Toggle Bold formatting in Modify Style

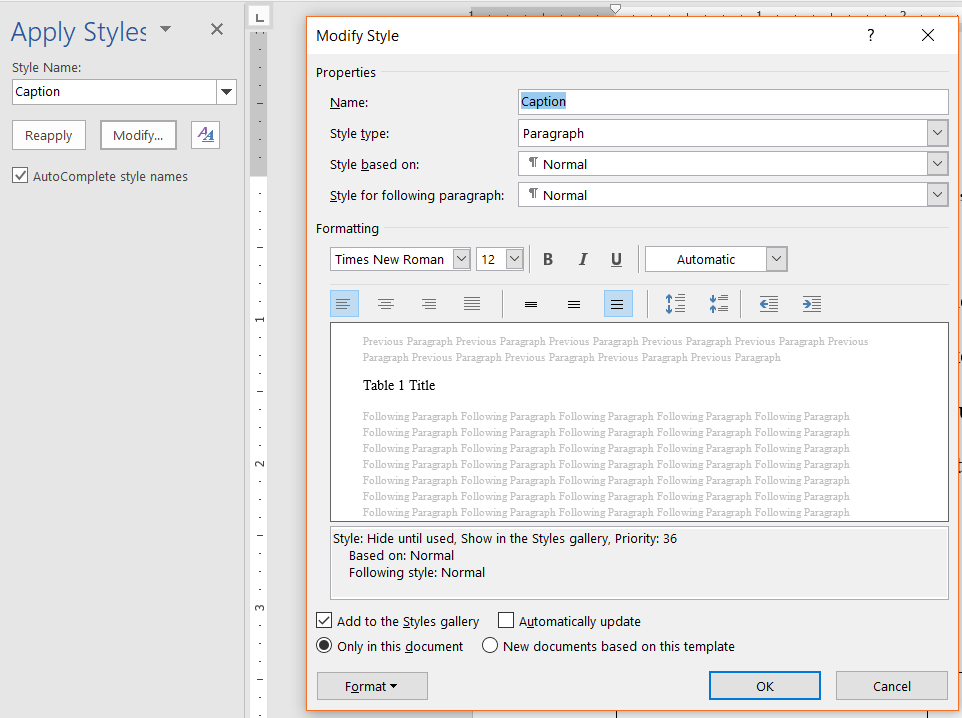(548, 260)
